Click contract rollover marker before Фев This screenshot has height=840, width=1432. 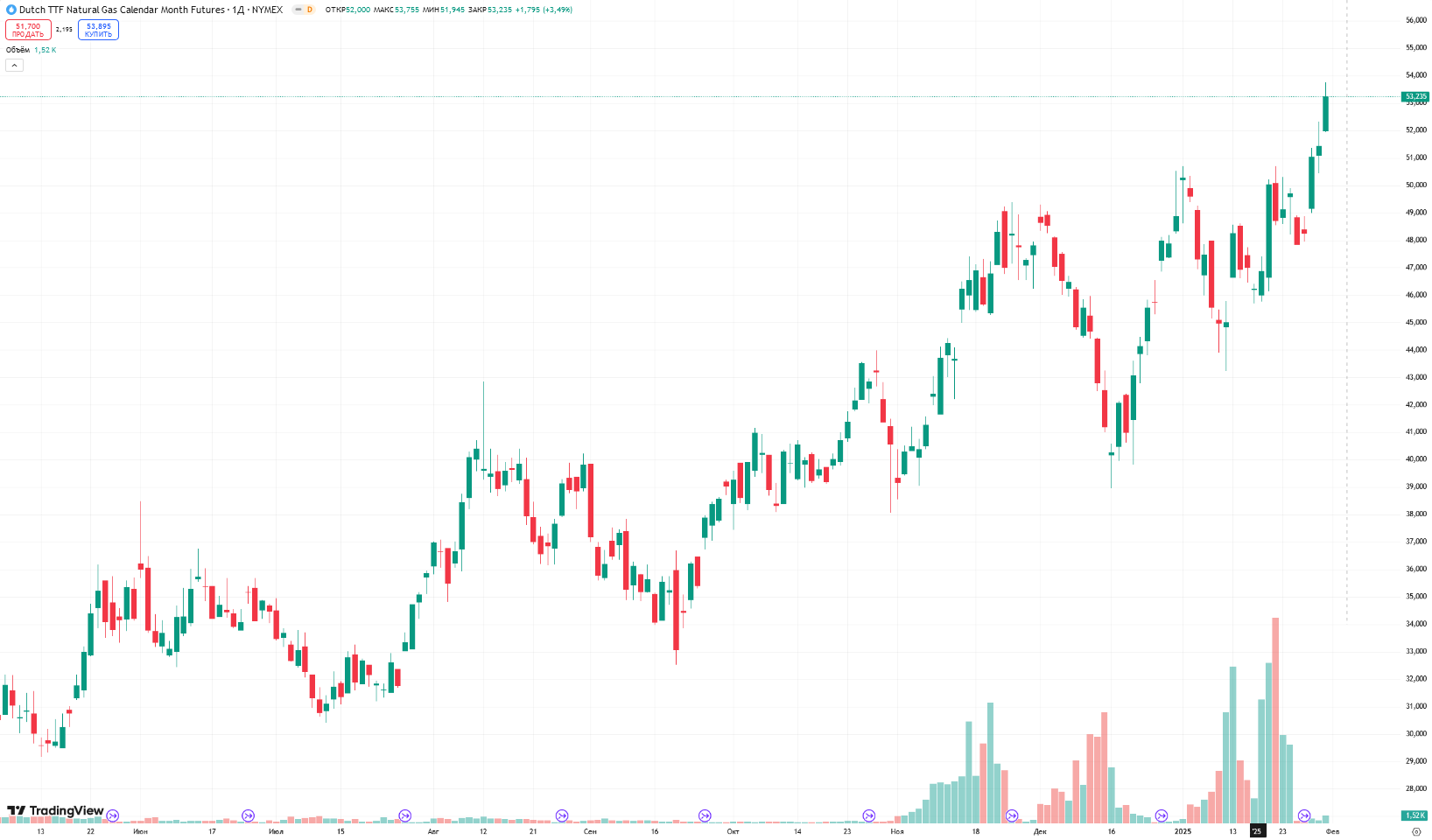pos(1304,815)
